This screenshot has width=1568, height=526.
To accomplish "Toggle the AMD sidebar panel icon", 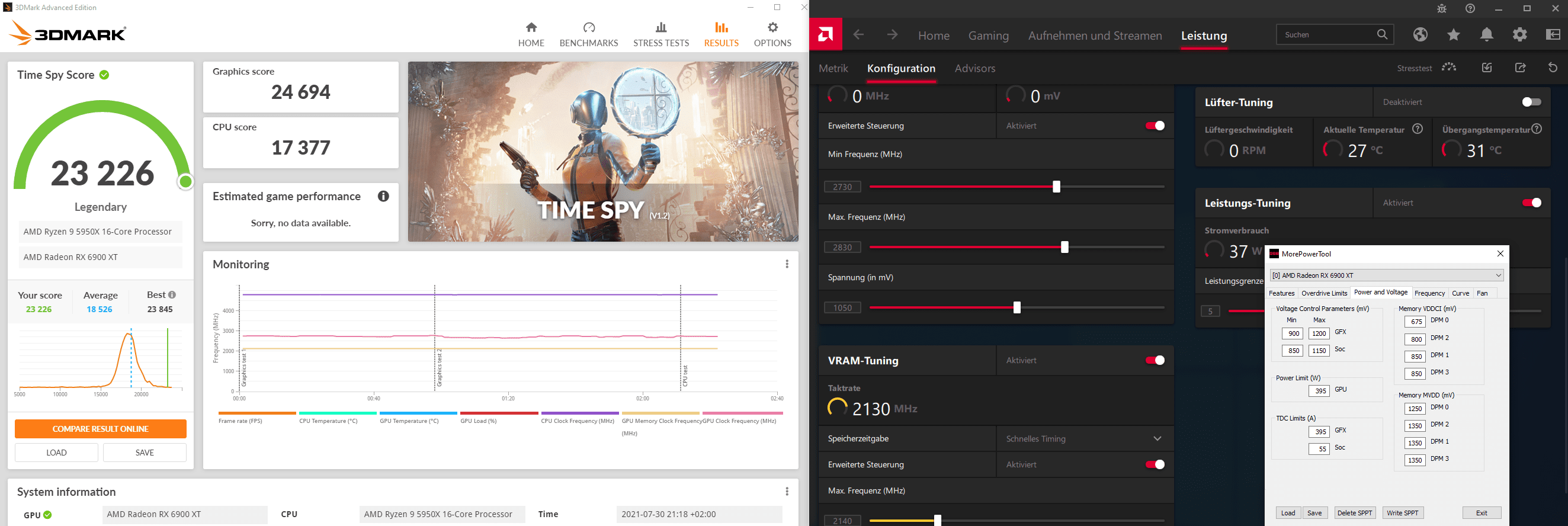I will pyautogui.click(x=1553, y=35).
